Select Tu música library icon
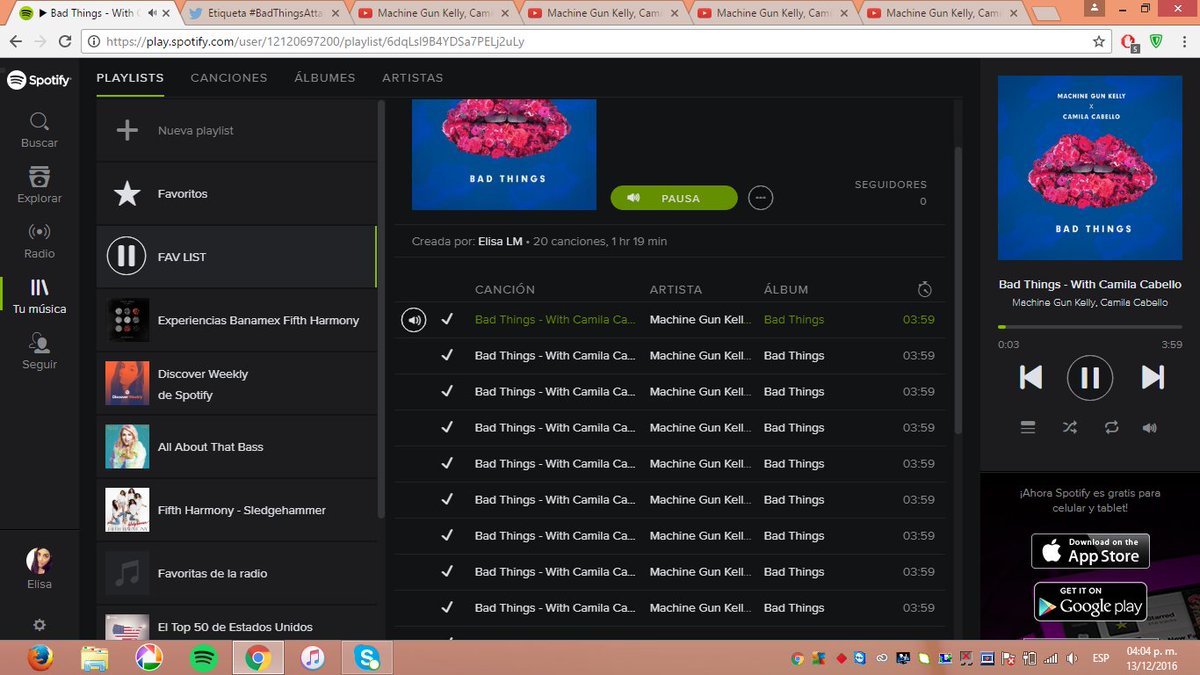This screenshot has width=1200, height=675. 39,297
